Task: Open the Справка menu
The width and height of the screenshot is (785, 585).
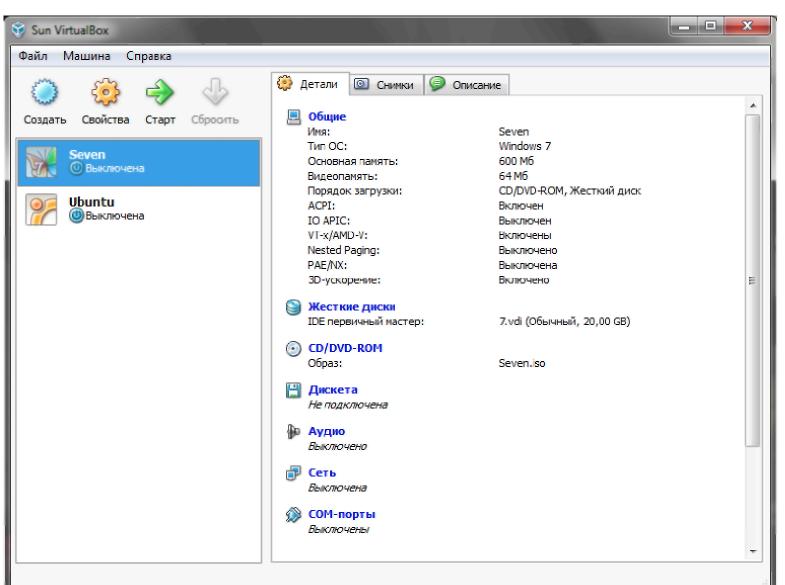Action: tap(149, 56)
